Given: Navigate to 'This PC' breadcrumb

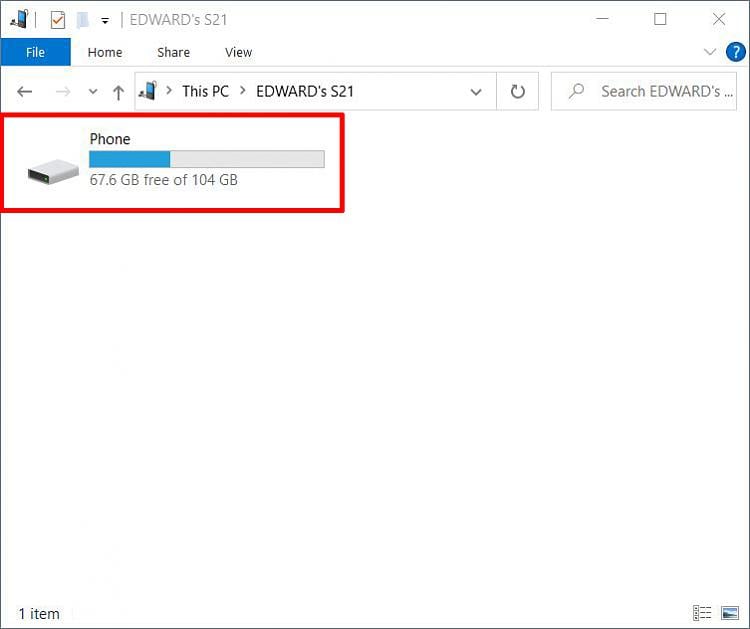Looking at the screenshot, I should coord(206,91).
